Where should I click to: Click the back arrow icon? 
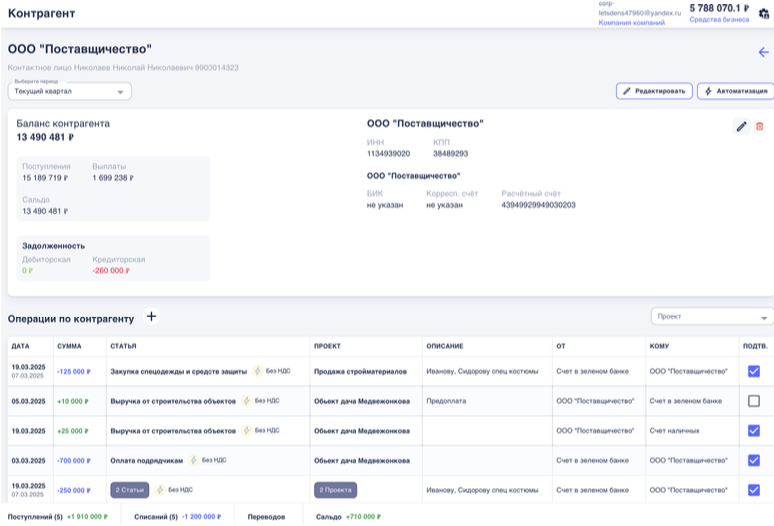[x=764, y=52]
